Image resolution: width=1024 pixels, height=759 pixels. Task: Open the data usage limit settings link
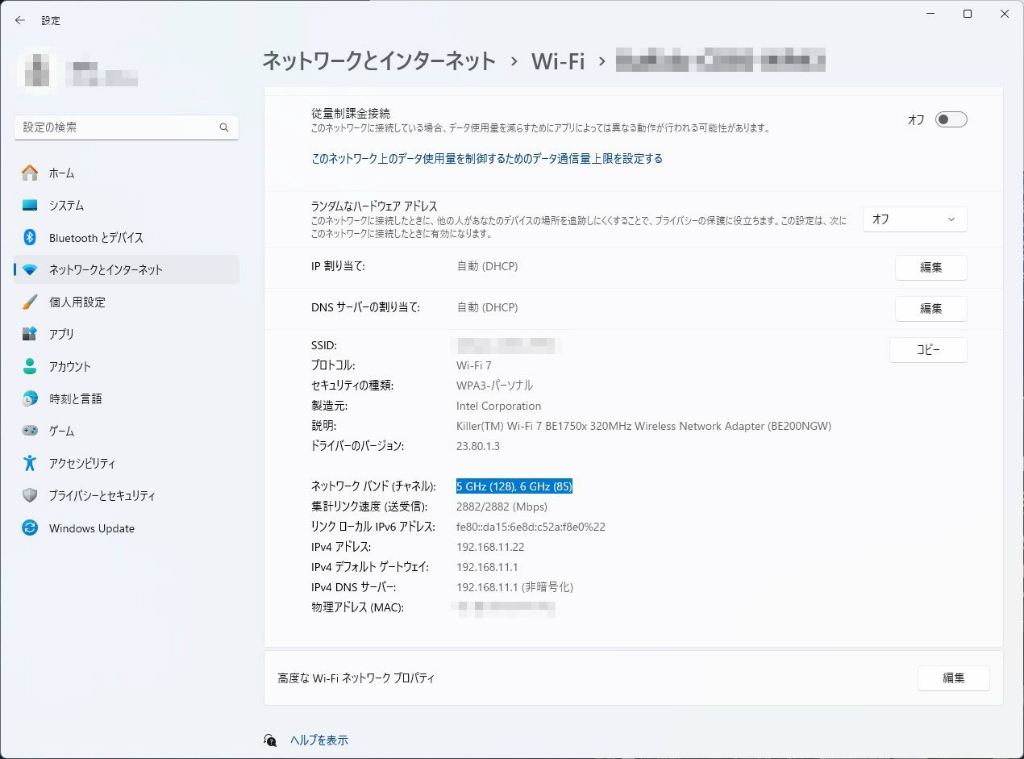click(487, 159)
